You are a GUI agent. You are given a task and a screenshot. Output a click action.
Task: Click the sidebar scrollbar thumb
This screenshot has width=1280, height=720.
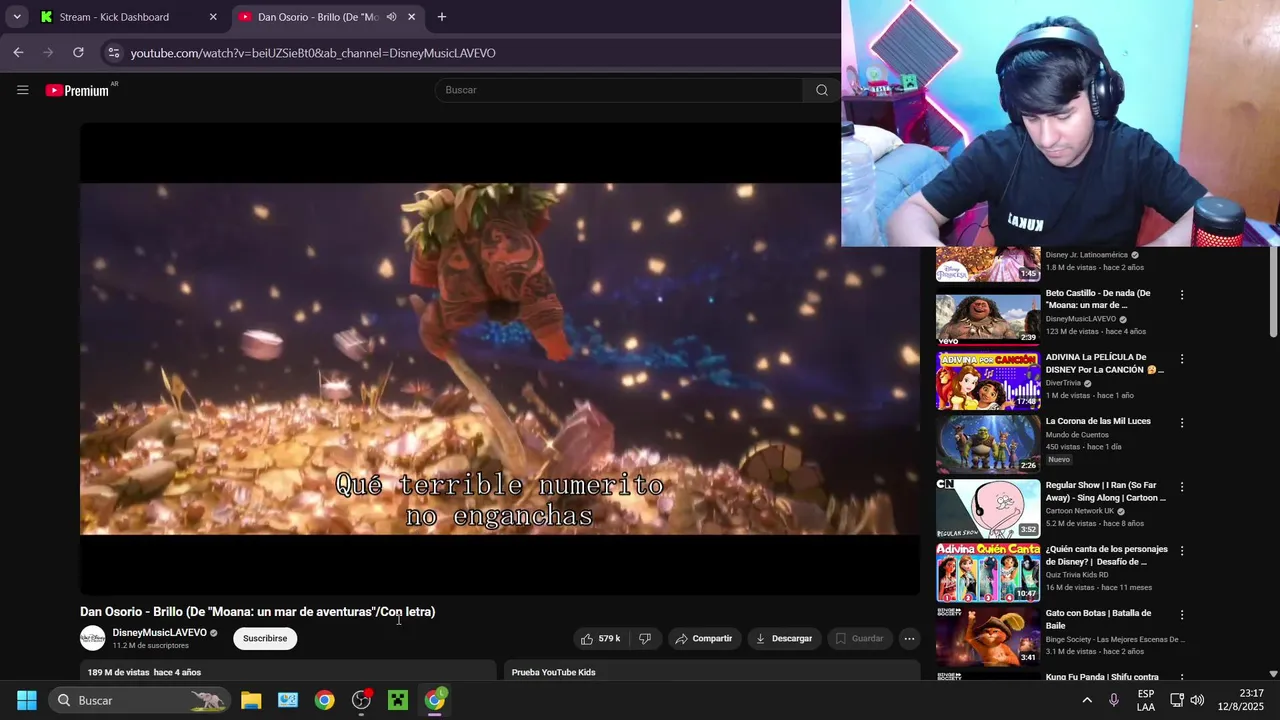tap(1273, 292)
